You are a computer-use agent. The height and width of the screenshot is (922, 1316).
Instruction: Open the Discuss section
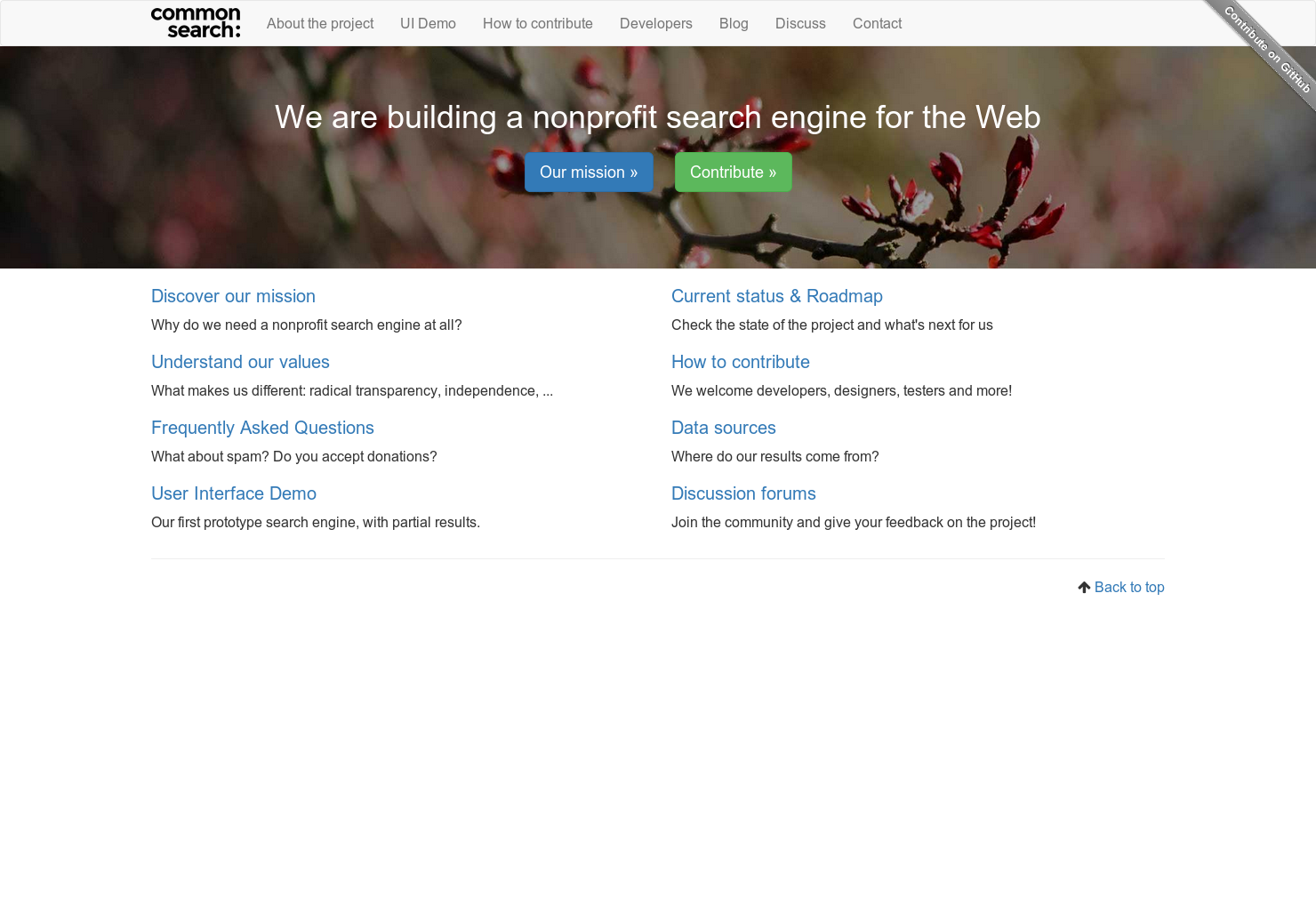[800, 23]
